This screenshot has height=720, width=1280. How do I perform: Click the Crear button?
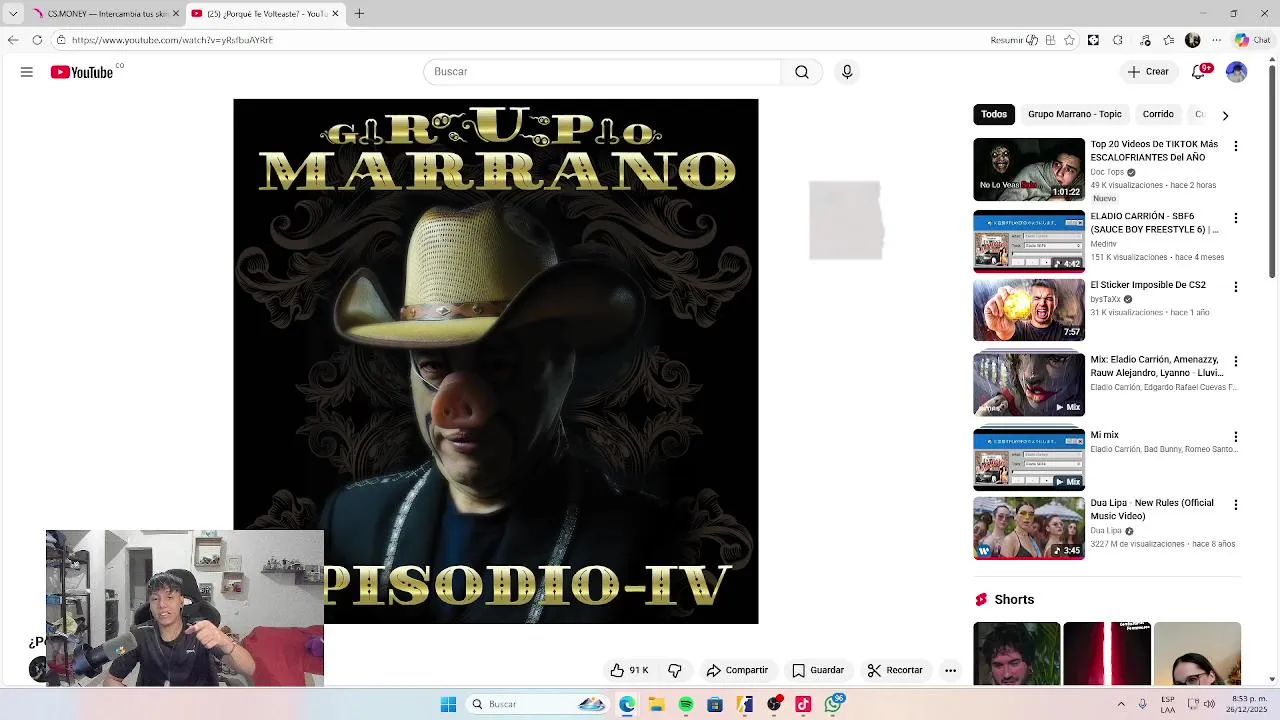(x=1148, y=72)
